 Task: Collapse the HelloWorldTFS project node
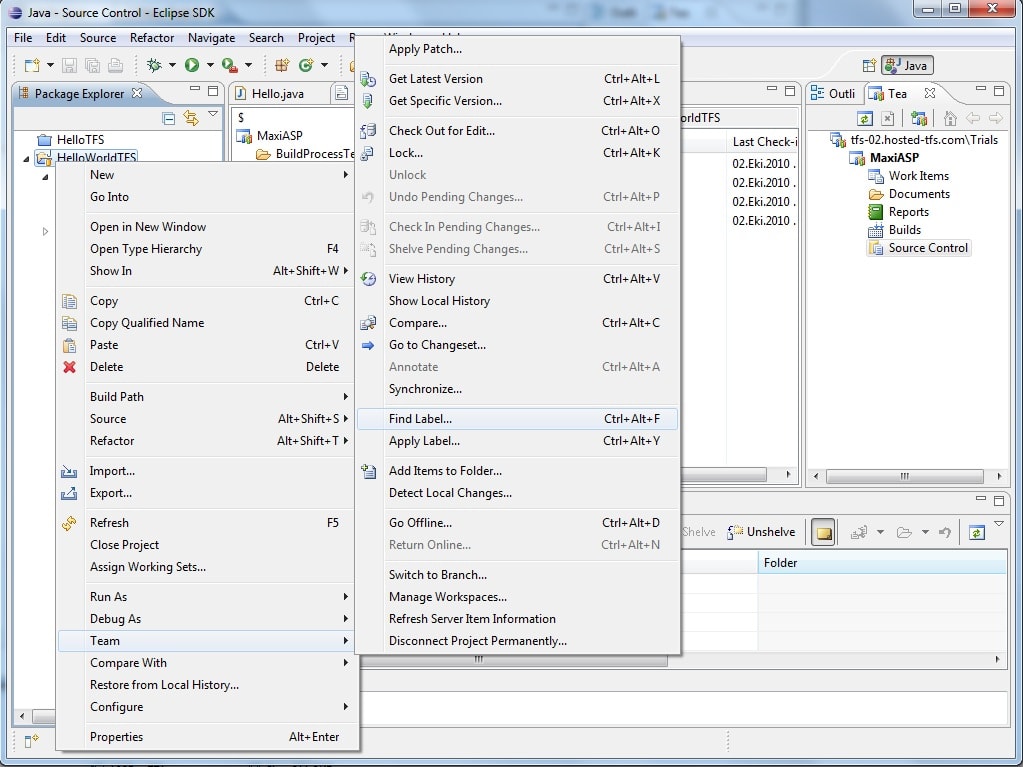pyautogui.click(x=26, y=158)
